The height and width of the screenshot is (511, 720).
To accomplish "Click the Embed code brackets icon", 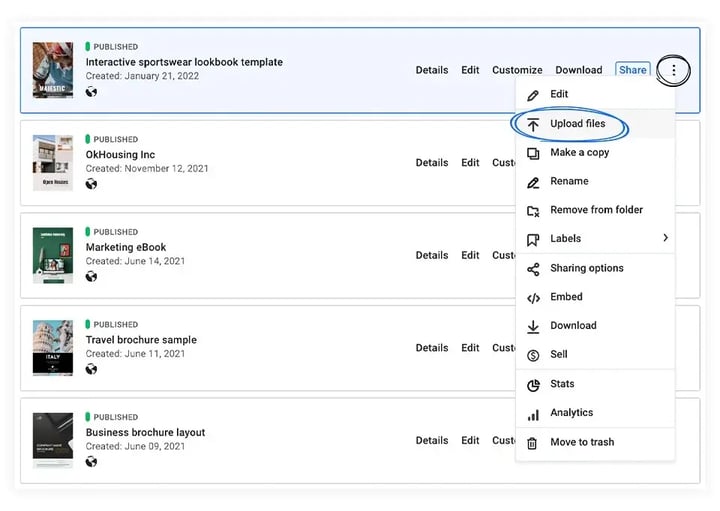I will pos(533,298).
